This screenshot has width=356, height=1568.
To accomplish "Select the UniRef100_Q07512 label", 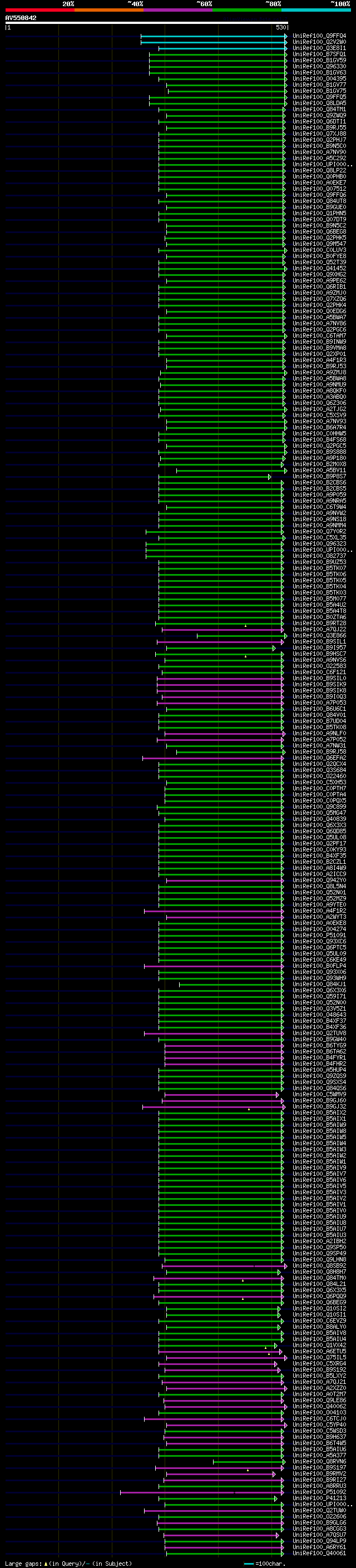I will click(x=319, y=189).
